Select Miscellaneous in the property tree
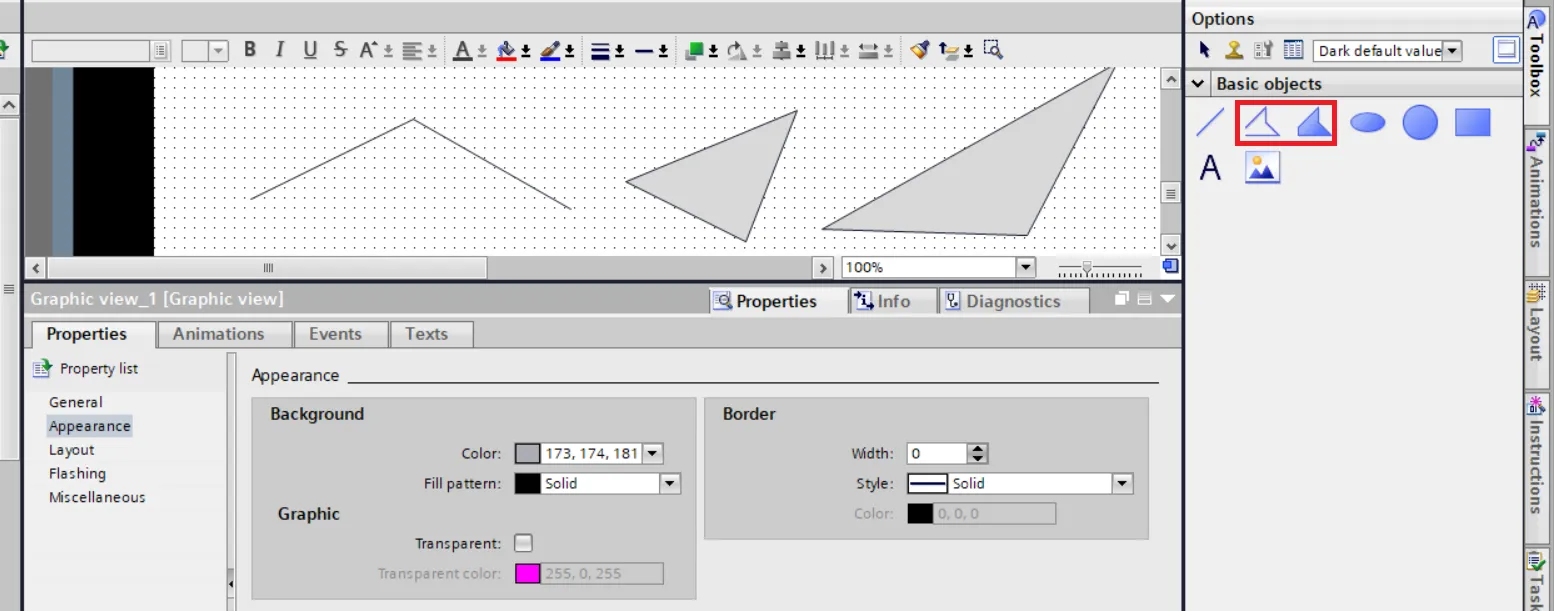Image resolution: width=1554 pixels, height=611 pixels. coord(97,497)
